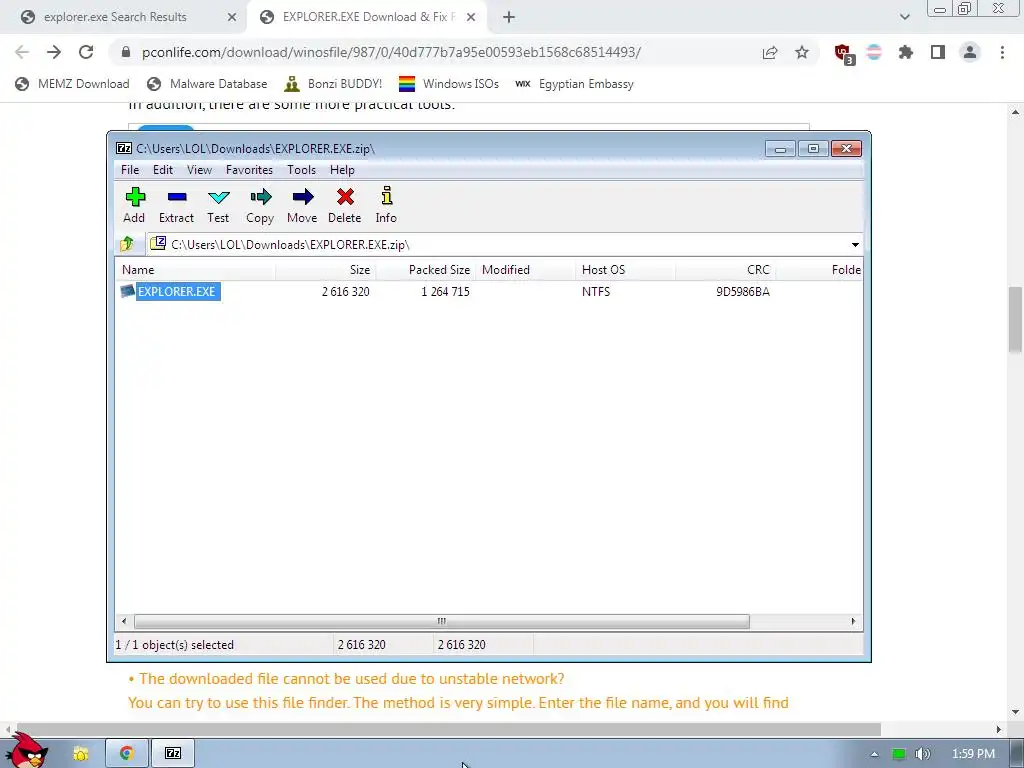Image resolution: width=1024 pixels, height=768 pixels.
Task: Click the CRC value 9D5986BA
Action: click(x=743, y=292)
